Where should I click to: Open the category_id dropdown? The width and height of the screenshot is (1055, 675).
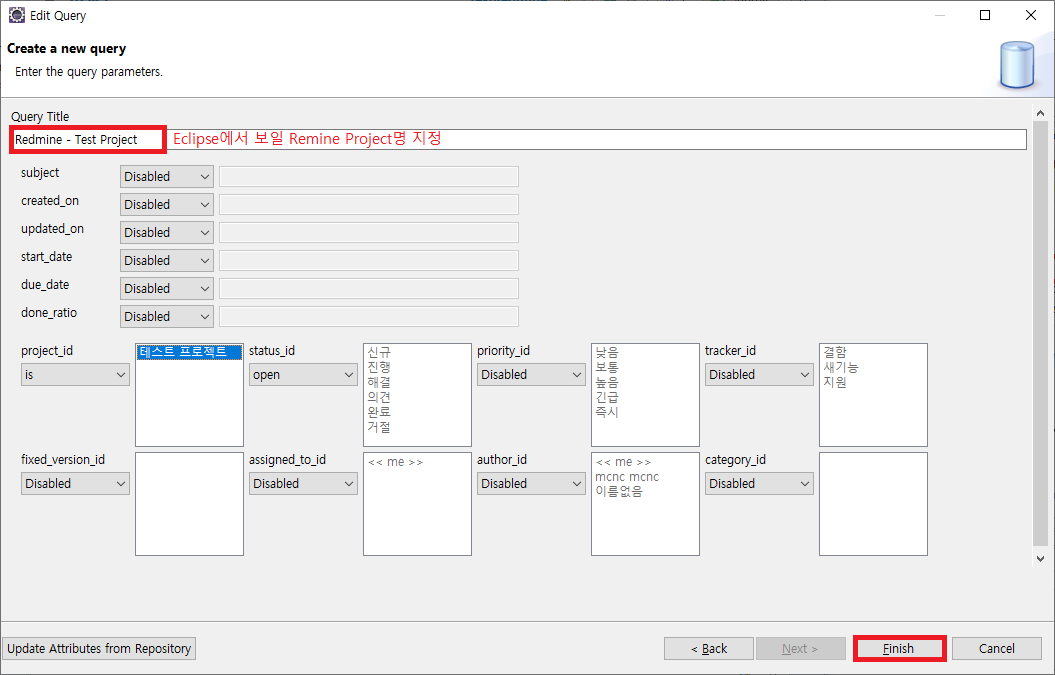pos(760,484)
